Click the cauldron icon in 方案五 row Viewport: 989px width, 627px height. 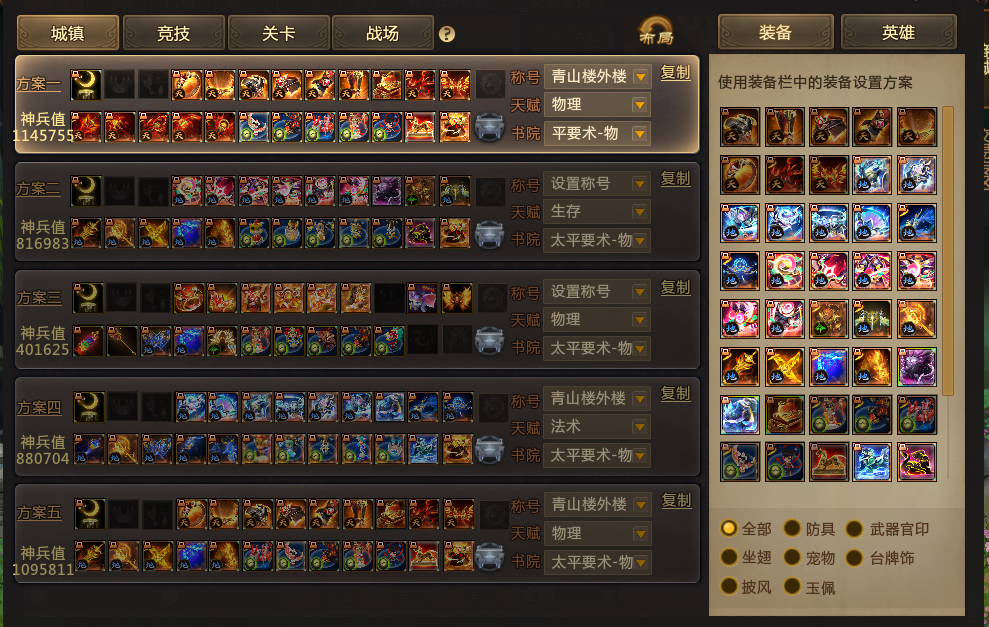coord(489,557)
